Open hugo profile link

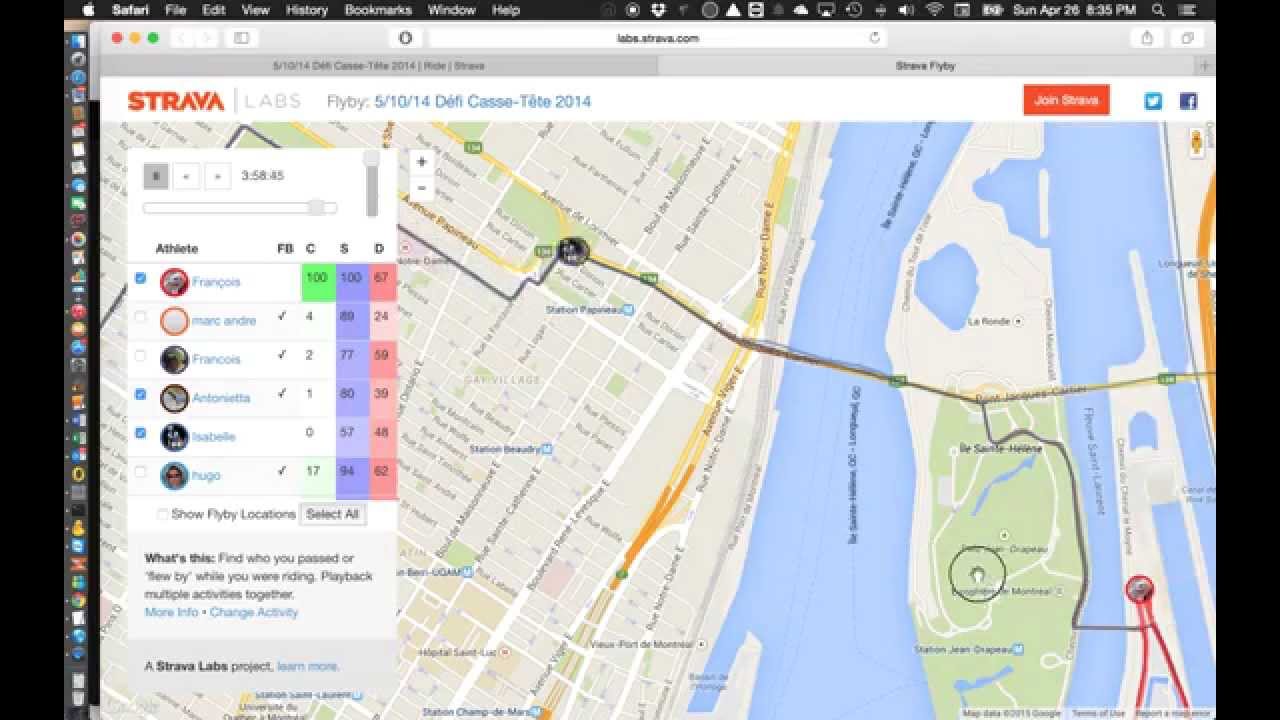pyautogui.click(x=206, y=475)
